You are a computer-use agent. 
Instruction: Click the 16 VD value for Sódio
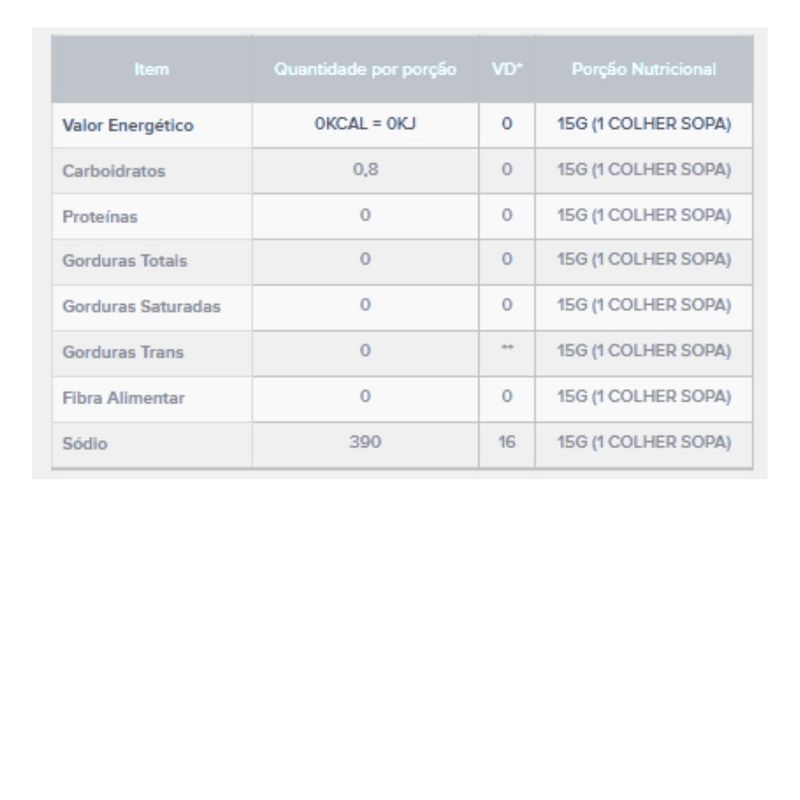507,442
